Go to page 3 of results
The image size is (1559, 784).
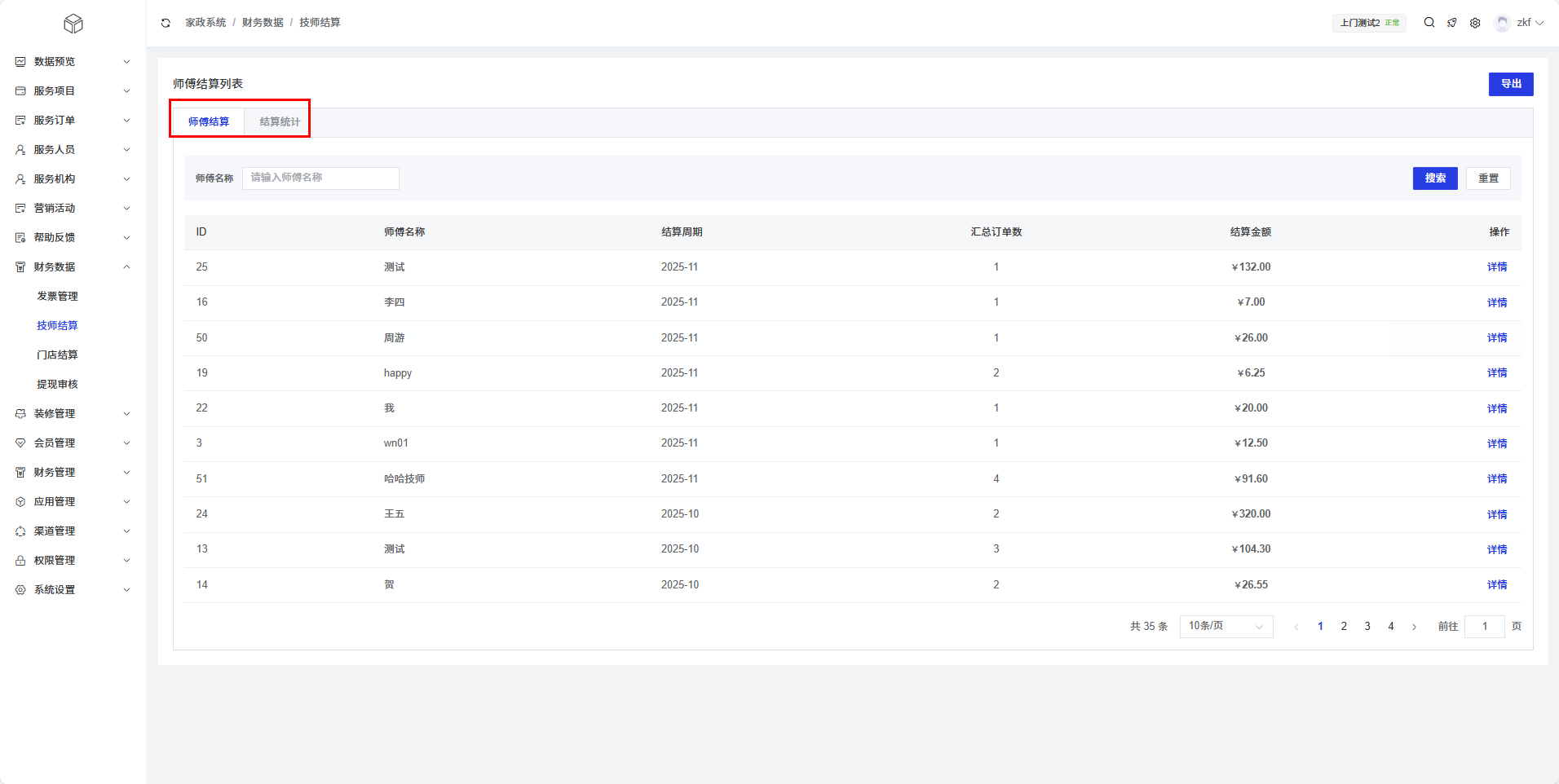point(1367,627)
